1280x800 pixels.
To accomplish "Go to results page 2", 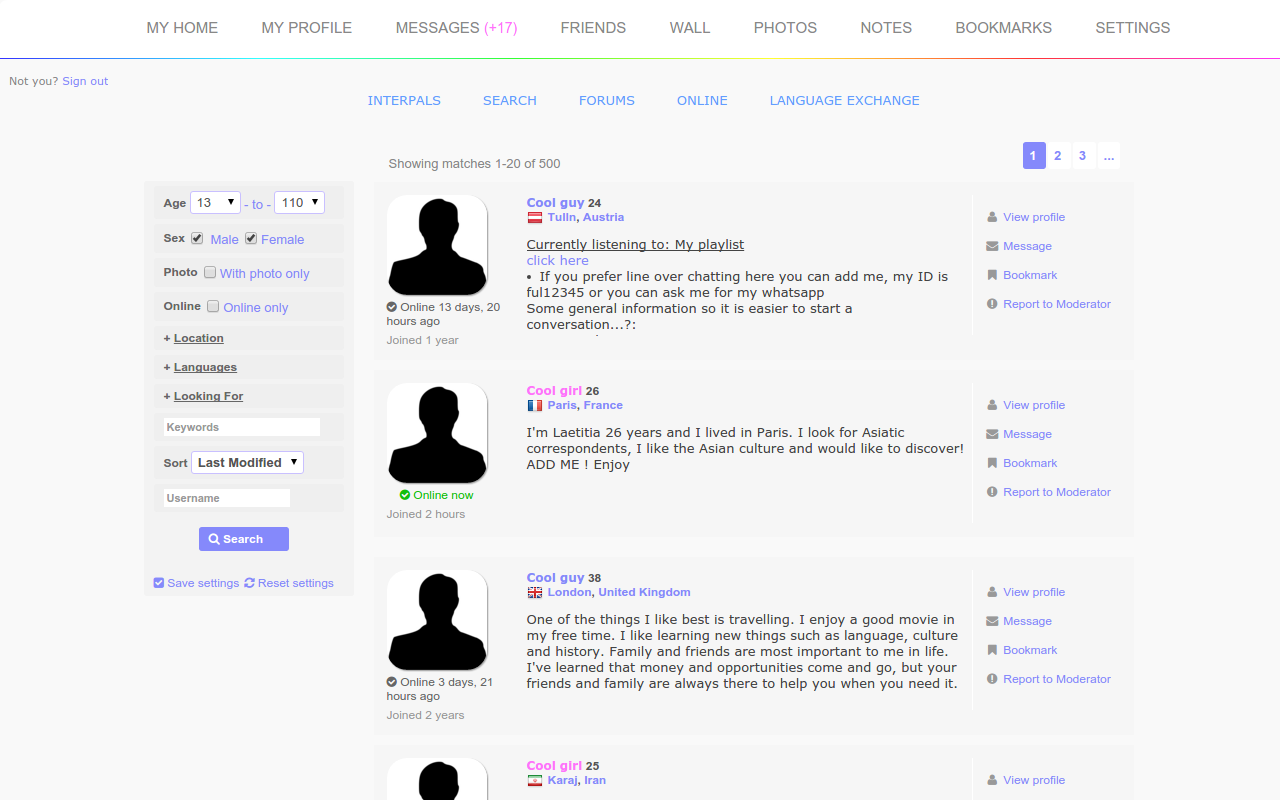I will (1058, 155).
